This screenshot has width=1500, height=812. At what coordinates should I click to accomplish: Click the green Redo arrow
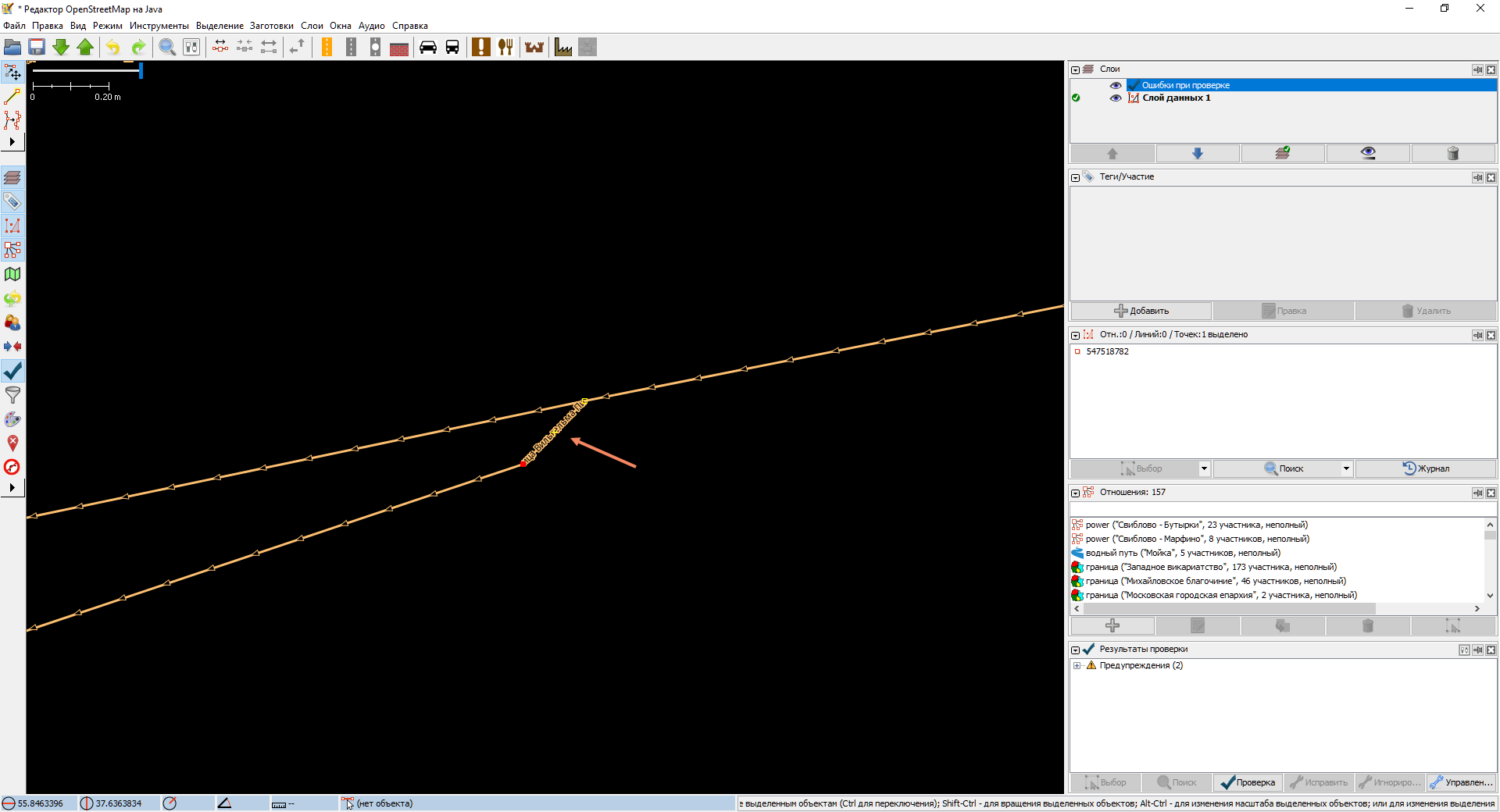click(x=138, y=47)
